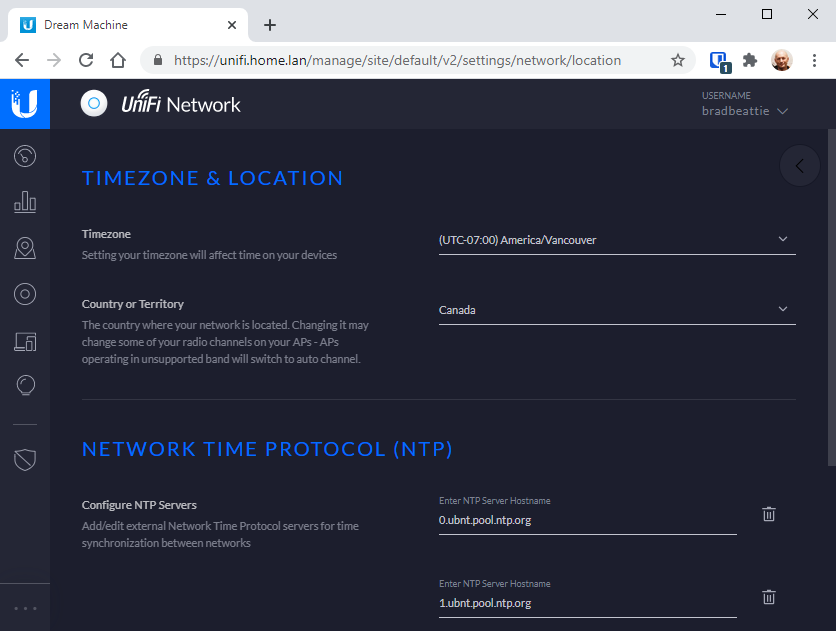Go to the browser home page
836x631 pixels.
click(x=118, y=60)
